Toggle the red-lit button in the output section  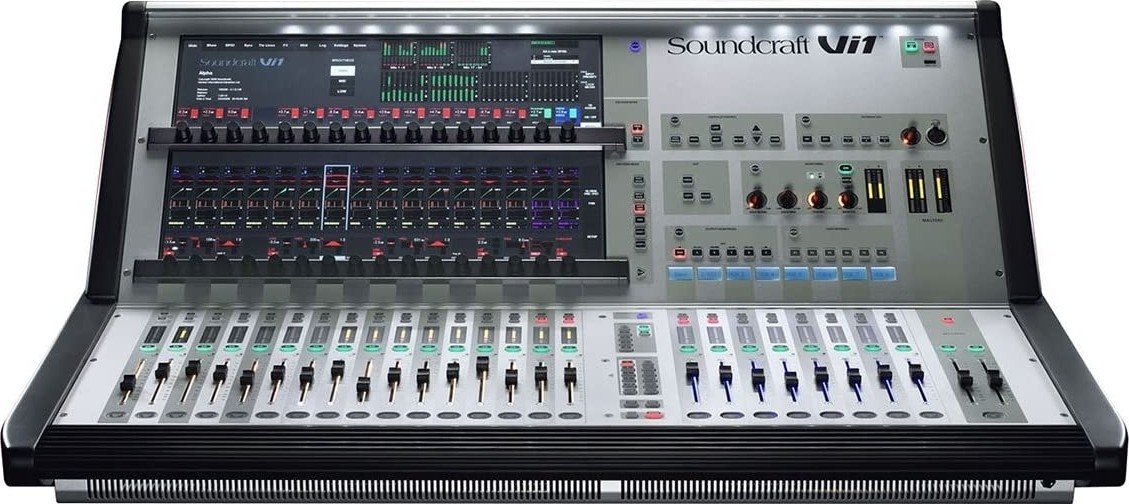(x=679, y=253)
